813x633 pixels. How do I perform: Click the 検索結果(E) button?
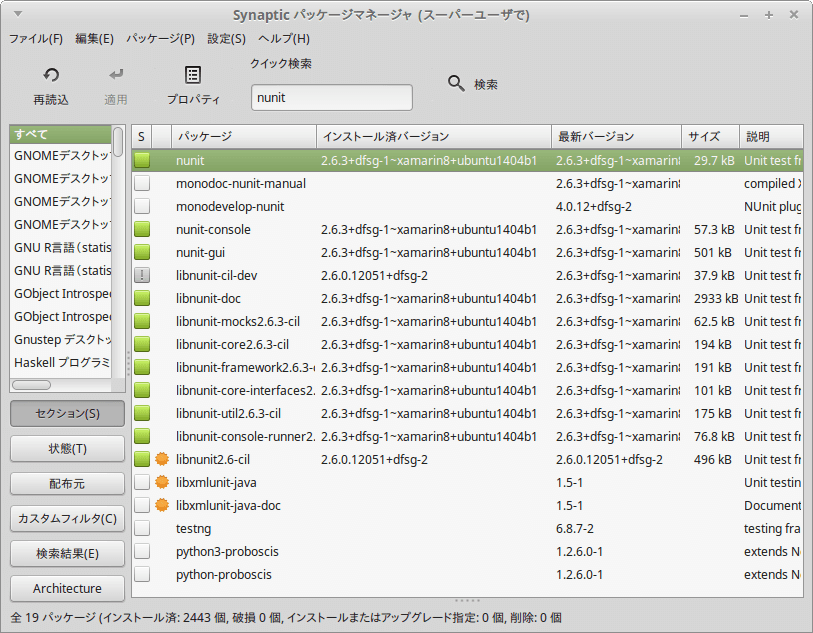pyautogui.click(x=67, y=554)
